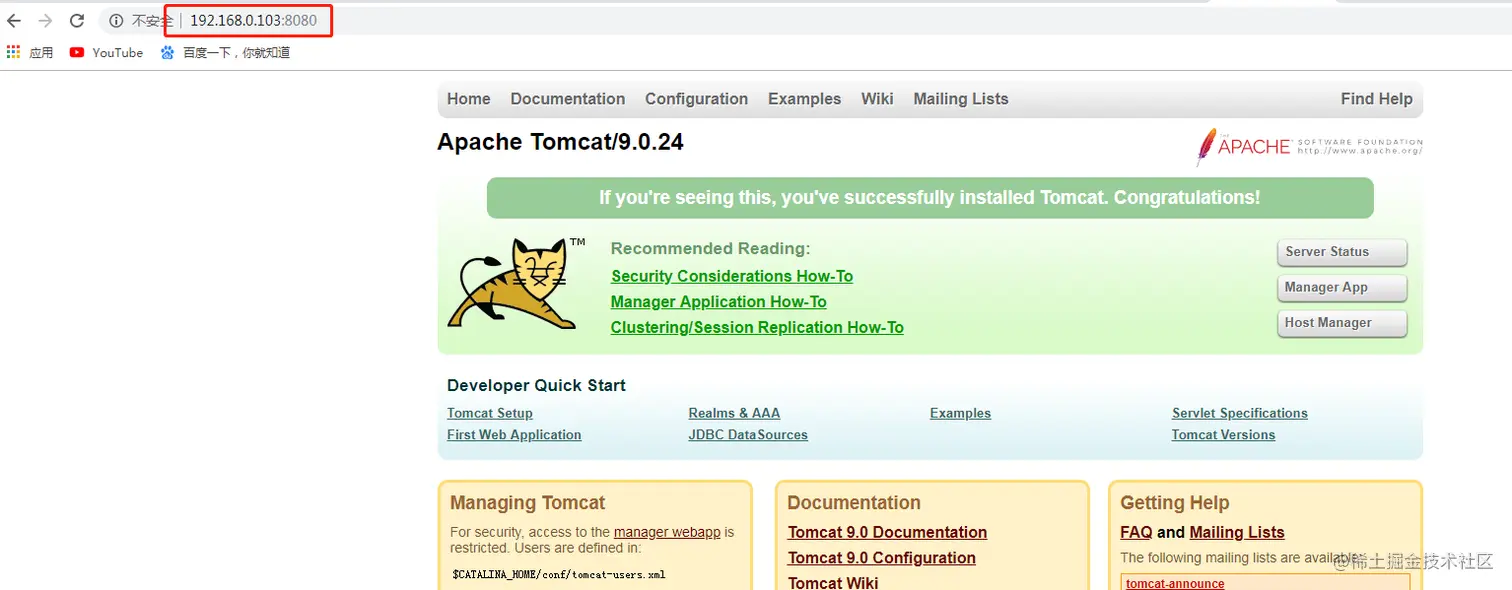Screen dimensions: 1512x590
Task: Open the Tomcat Versions link
Action: [1223, 435]
